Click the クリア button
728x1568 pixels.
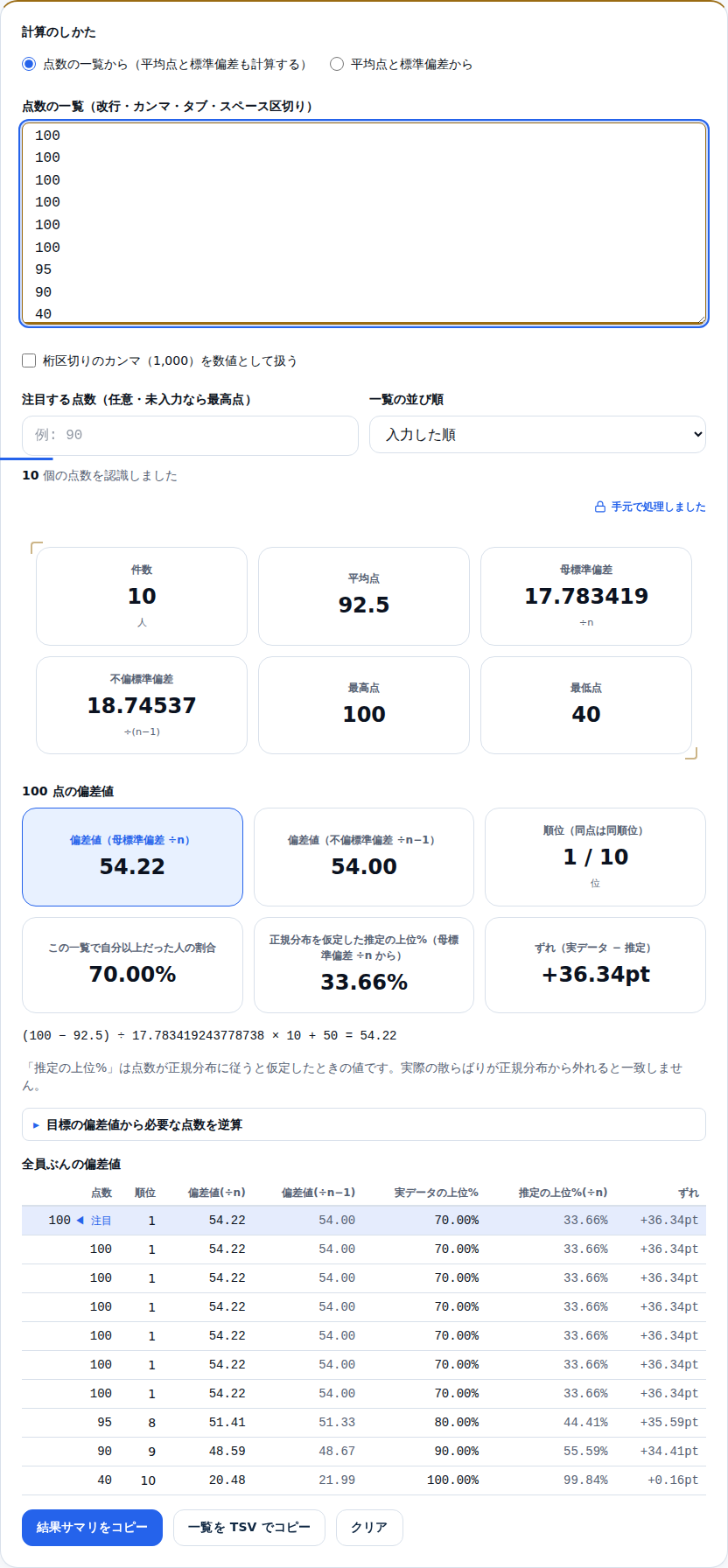[x=369, y=1527]
